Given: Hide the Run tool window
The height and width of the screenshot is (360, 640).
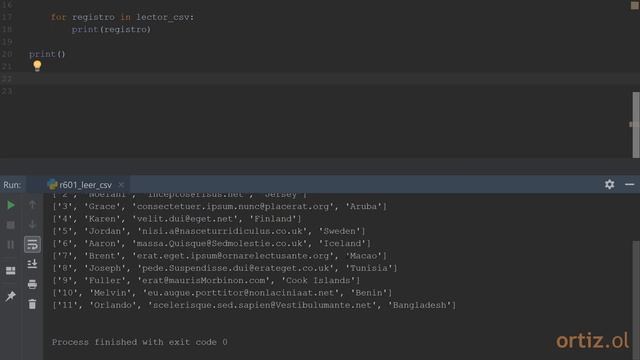Looking at the screenshot, I should pos(629,184).
